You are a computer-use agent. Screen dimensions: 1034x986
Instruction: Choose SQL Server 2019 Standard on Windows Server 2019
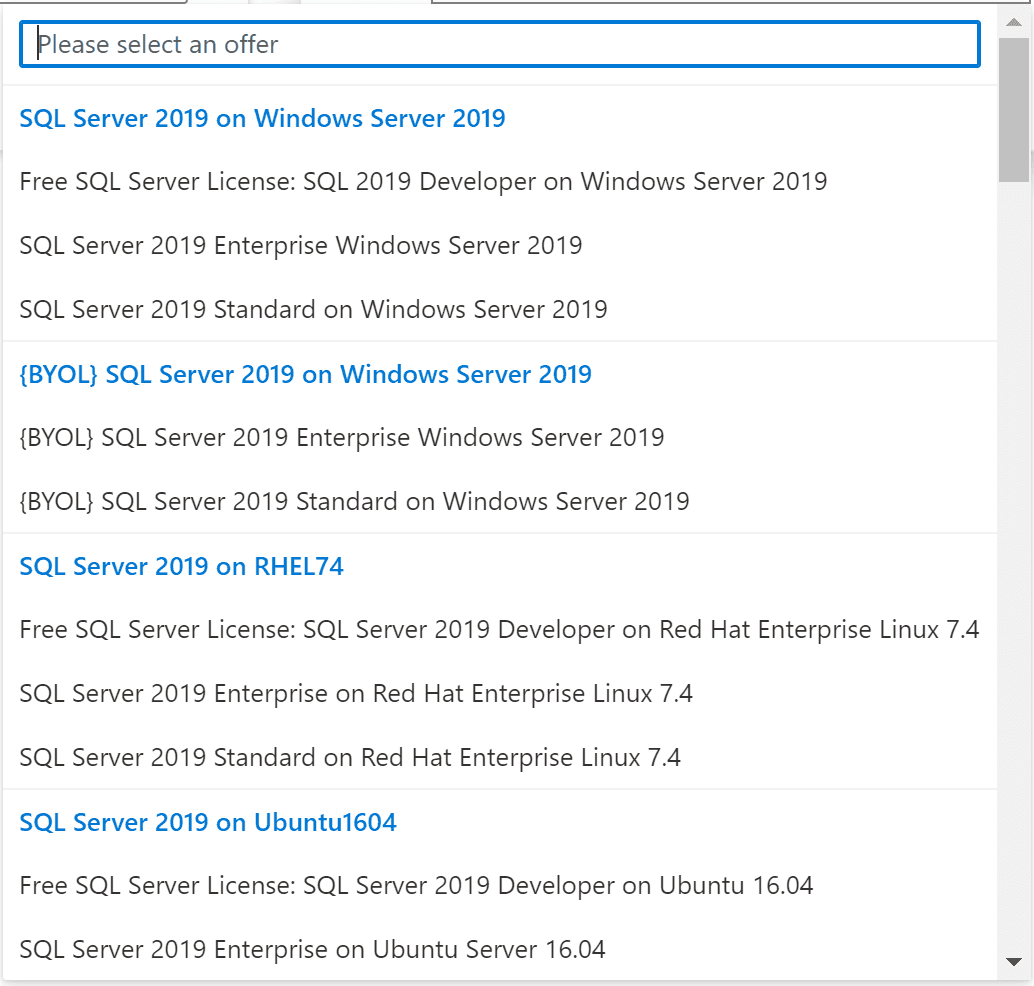pos(313,310)
